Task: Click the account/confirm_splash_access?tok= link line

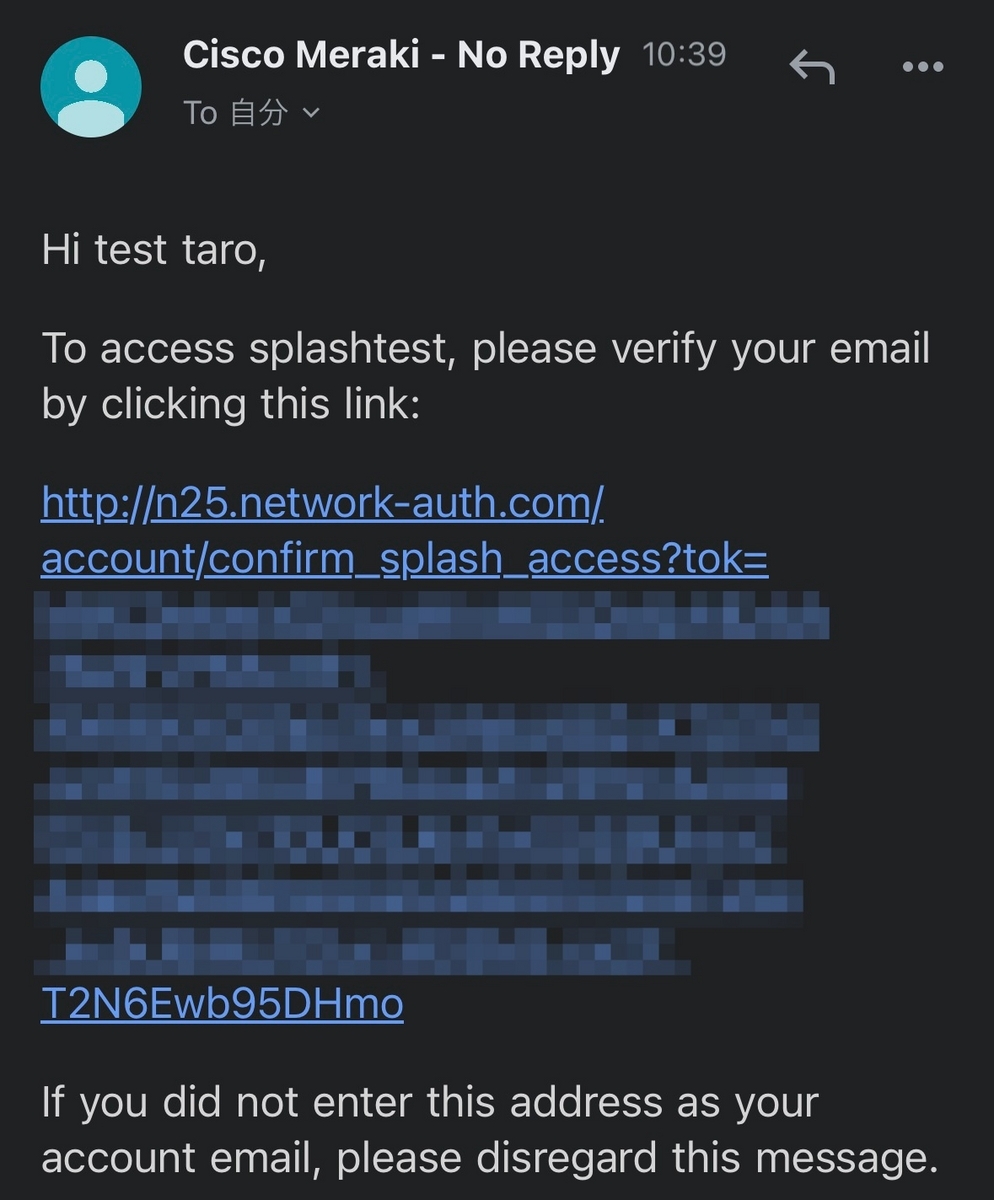Action: pos(404,560)
